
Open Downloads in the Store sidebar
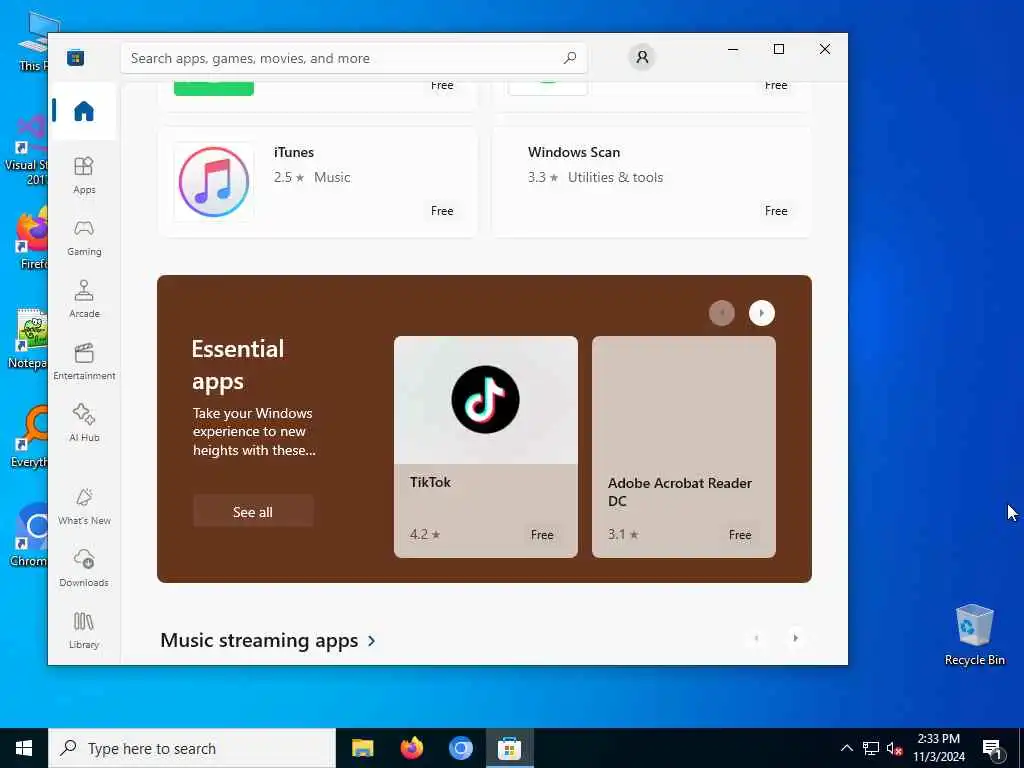[x=84, y=569]
